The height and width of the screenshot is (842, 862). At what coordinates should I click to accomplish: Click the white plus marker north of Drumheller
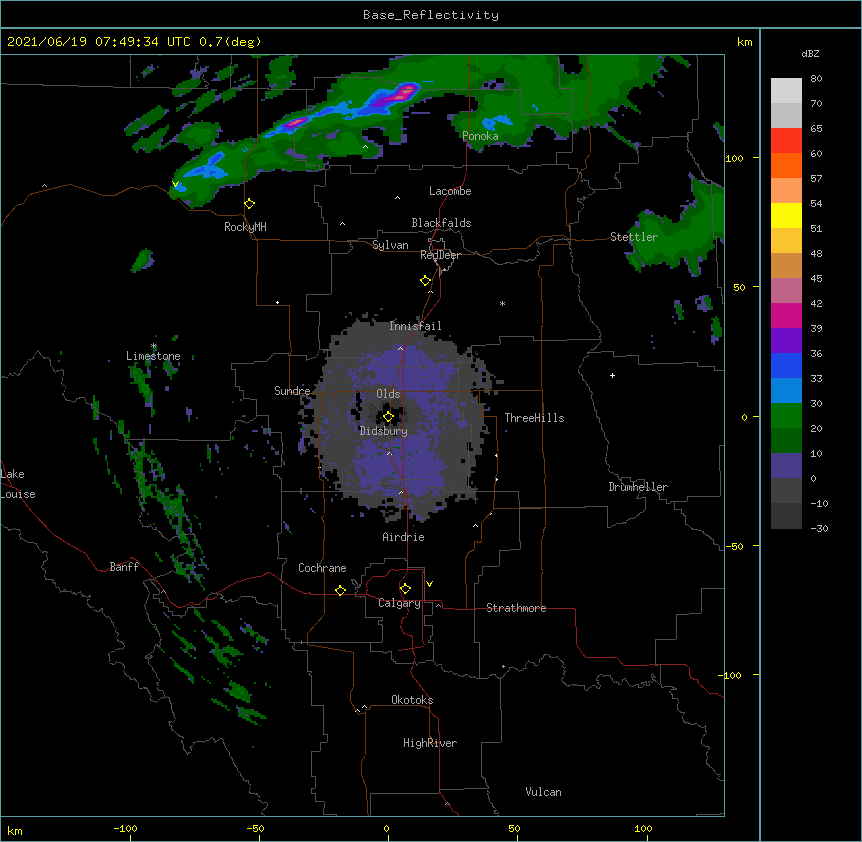click(x=612, y=375)
